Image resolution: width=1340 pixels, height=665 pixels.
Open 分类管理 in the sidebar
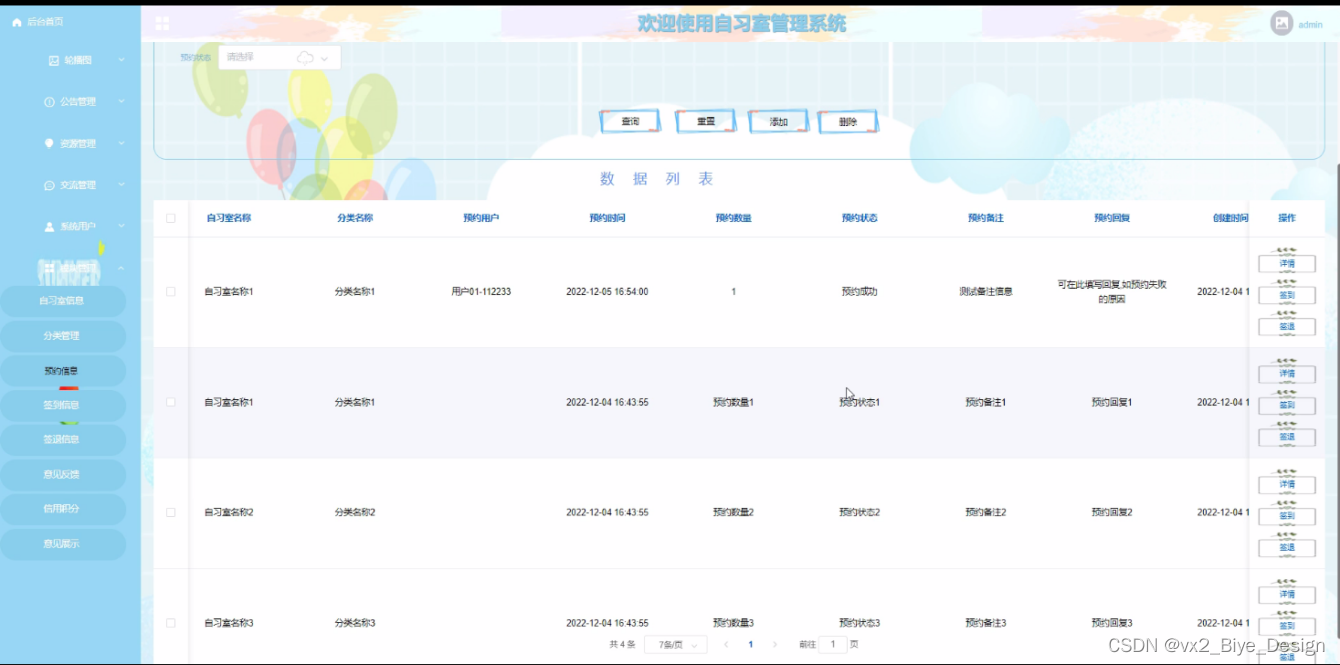[x=62, y=336]
